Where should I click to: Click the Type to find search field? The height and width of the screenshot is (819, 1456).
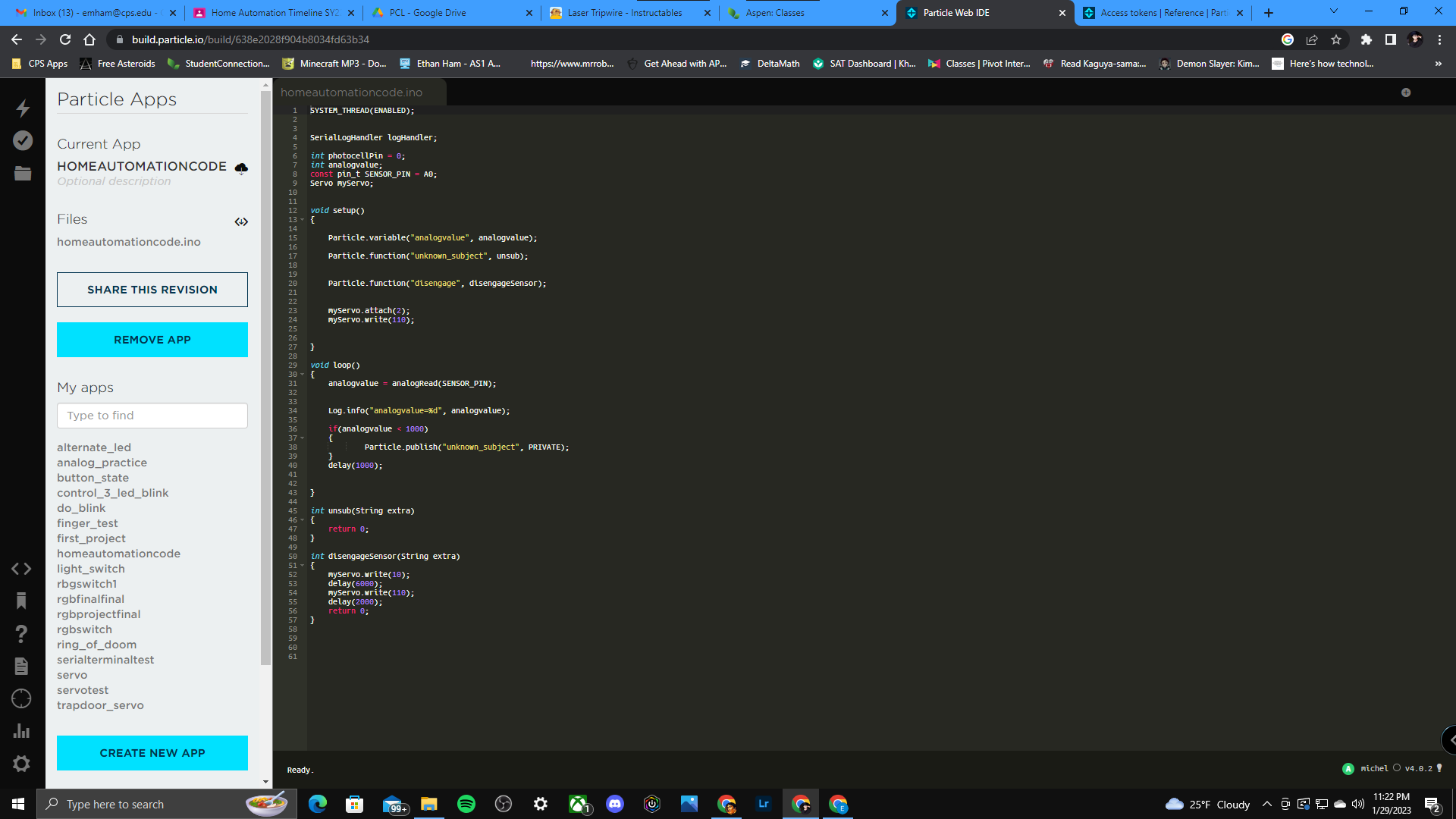[152, 416]
